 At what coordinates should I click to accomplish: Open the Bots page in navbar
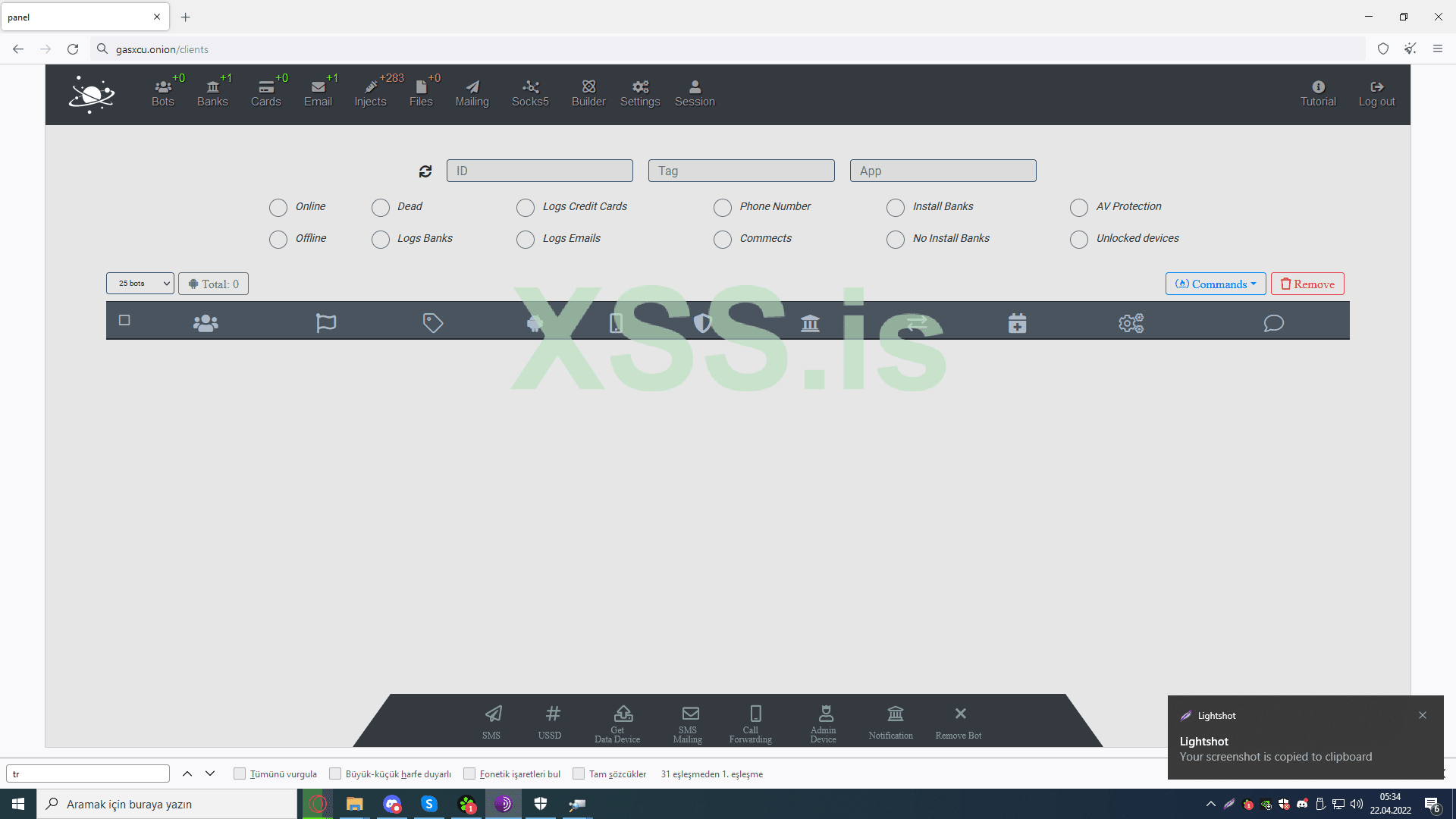162,93
